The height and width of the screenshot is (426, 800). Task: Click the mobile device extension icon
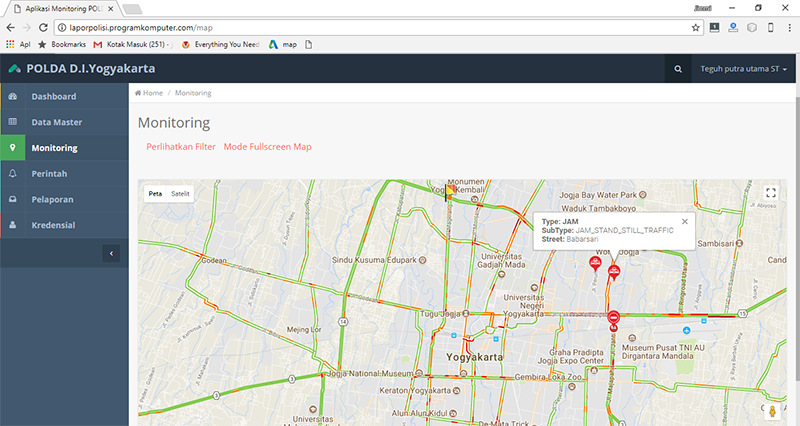pyautogui.click(x=770, y=28)
